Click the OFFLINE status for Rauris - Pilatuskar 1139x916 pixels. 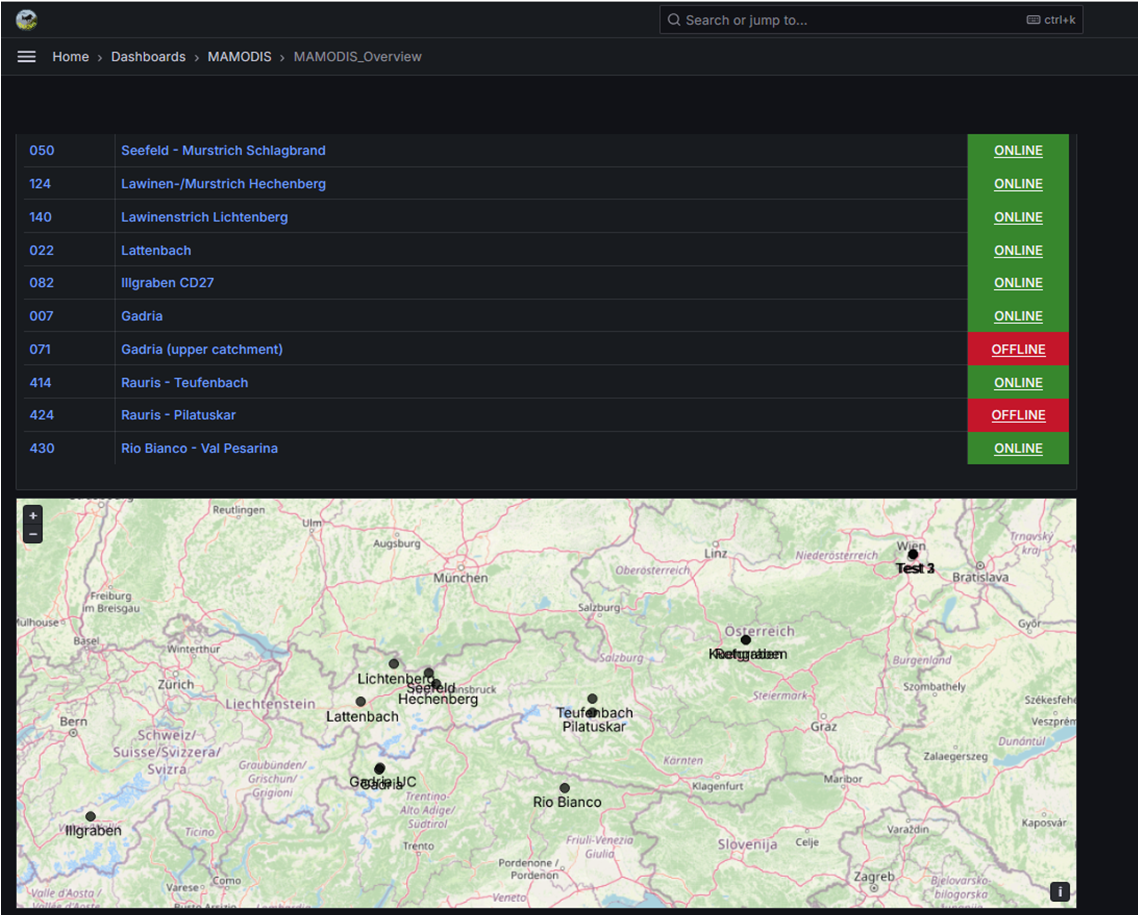1018,415
